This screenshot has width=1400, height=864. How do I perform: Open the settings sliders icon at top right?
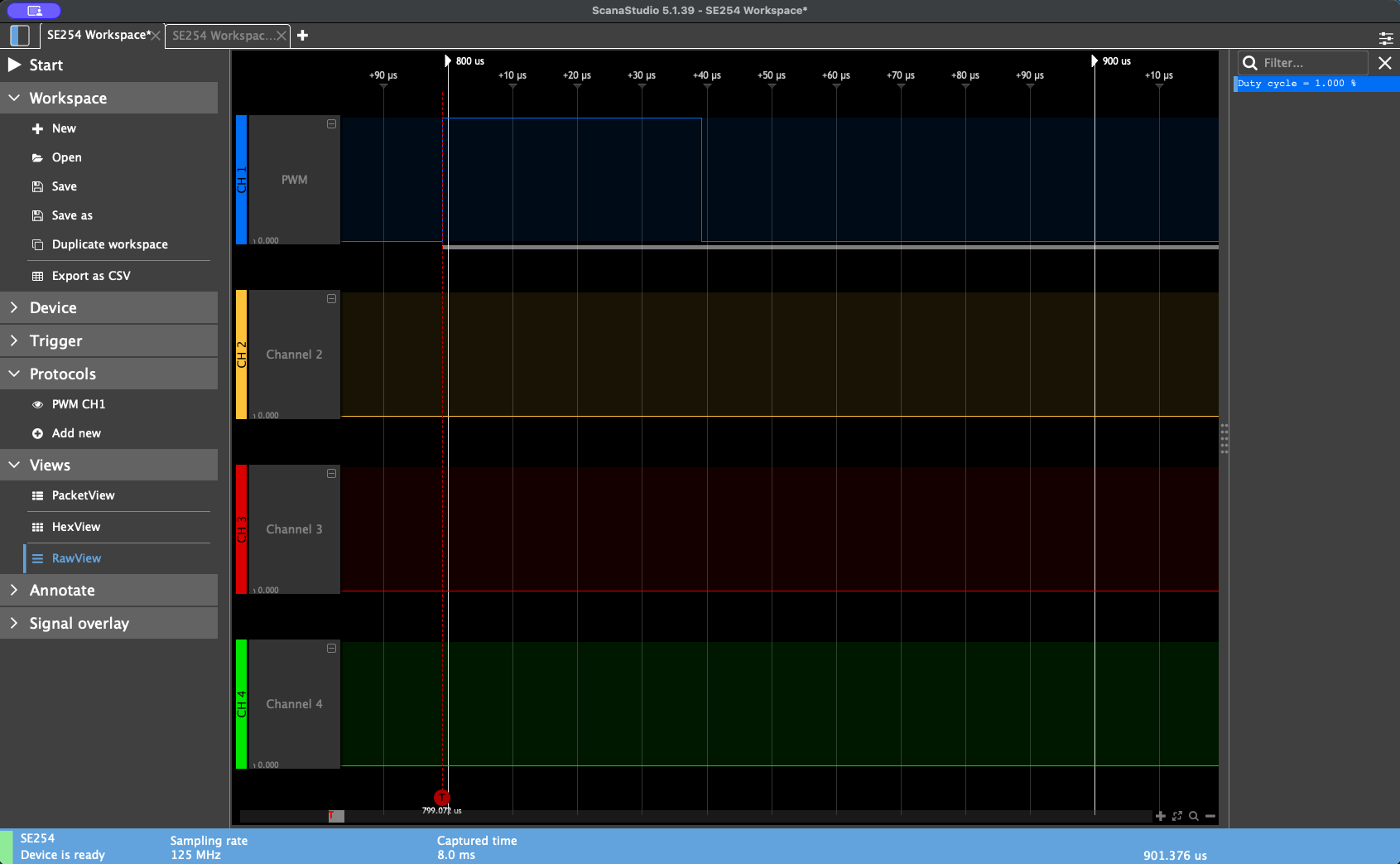[x=1385, y=38]
